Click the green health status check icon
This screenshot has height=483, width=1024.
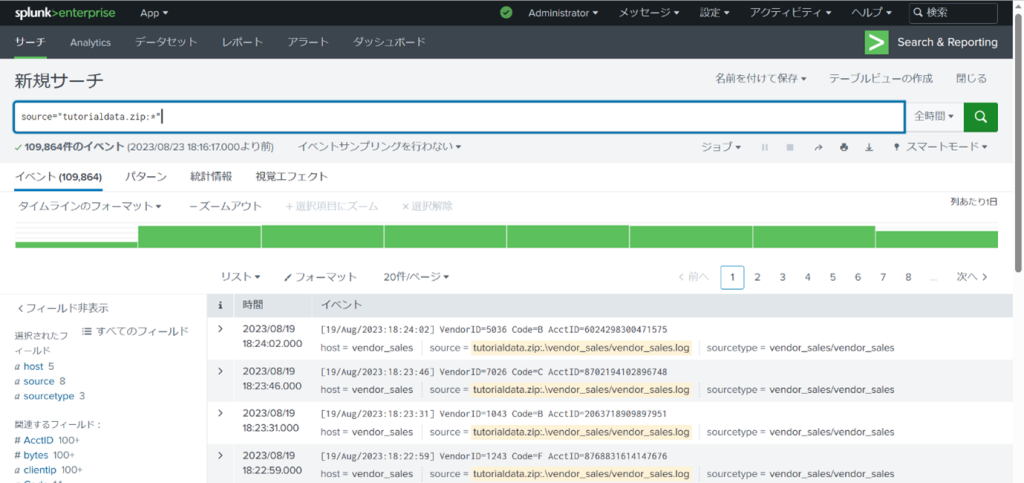click(x=506, y=13)
